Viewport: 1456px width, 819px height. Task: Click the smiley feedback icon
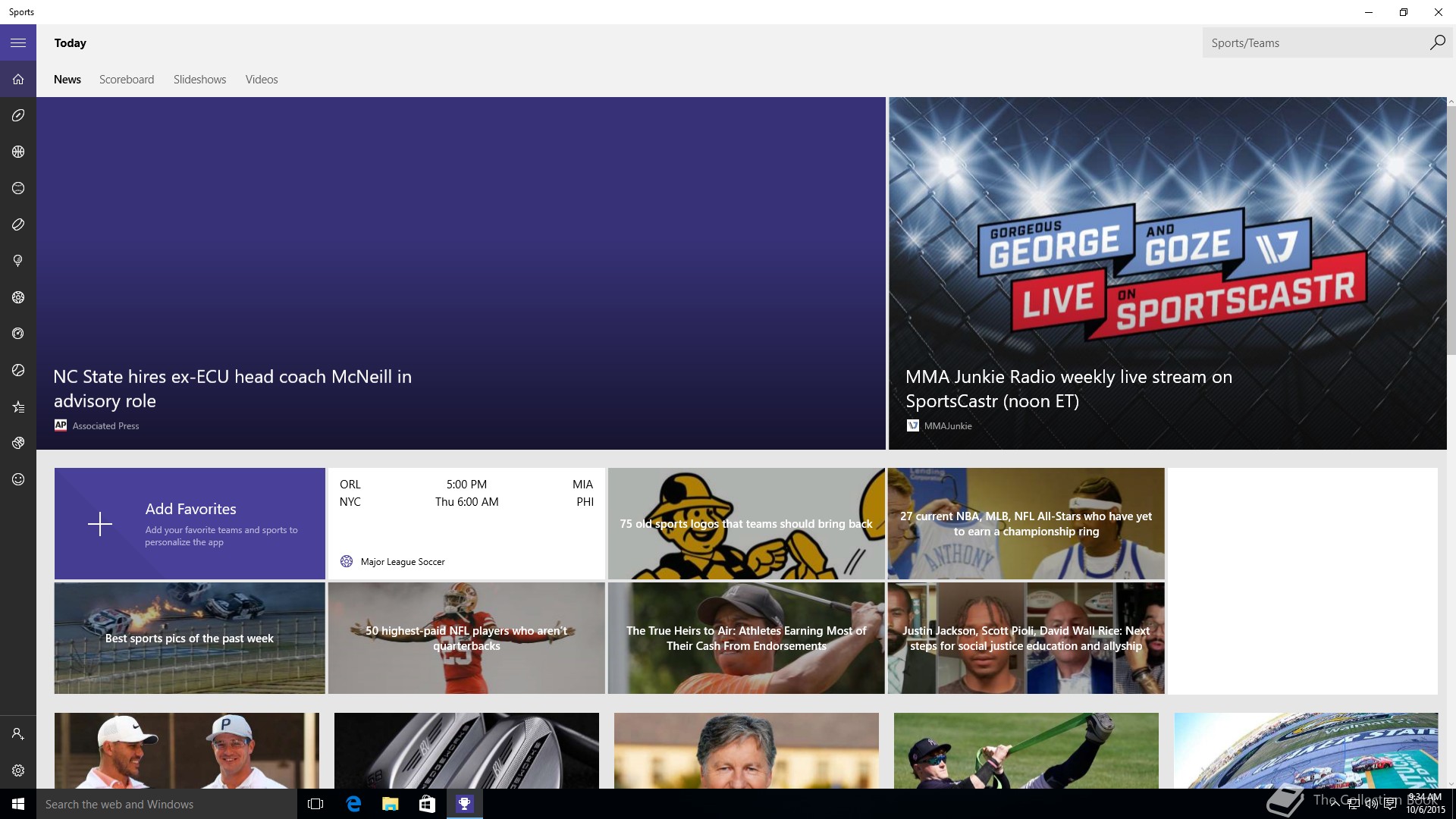[18, 479]
